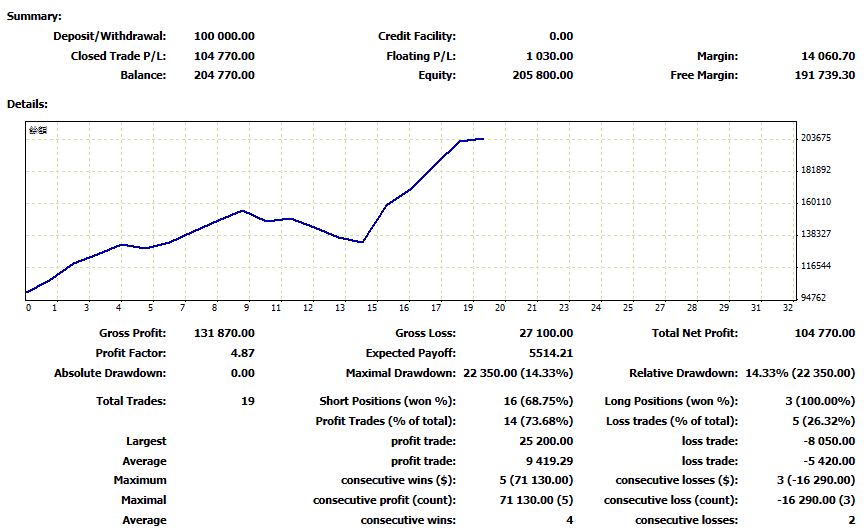This screenshot has height=530, width=864.
Task: Click the 94762 y-axis value
Action: point(813,298)
